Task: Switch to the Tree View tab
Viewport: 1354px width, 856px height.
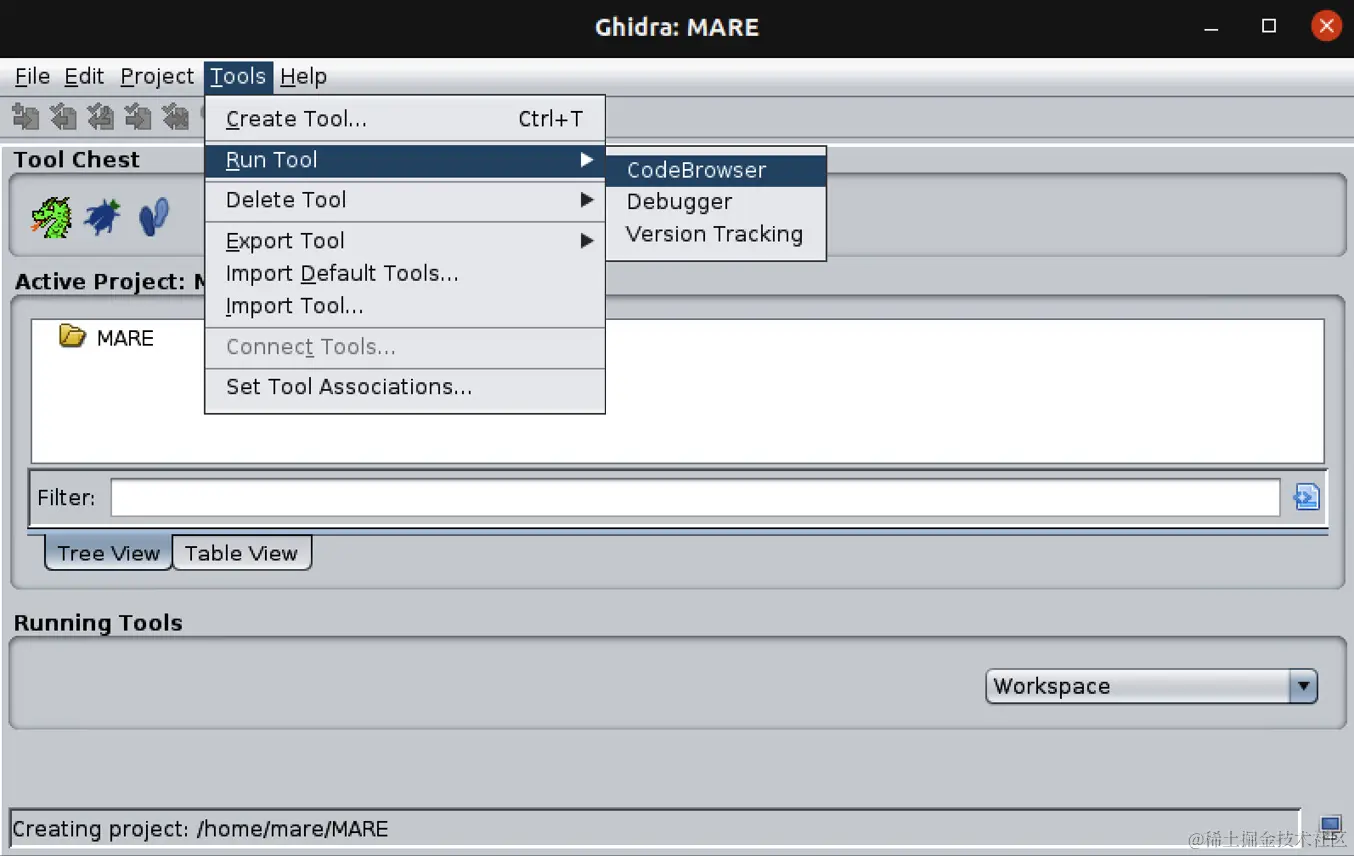Action: (x=108, y=553)
